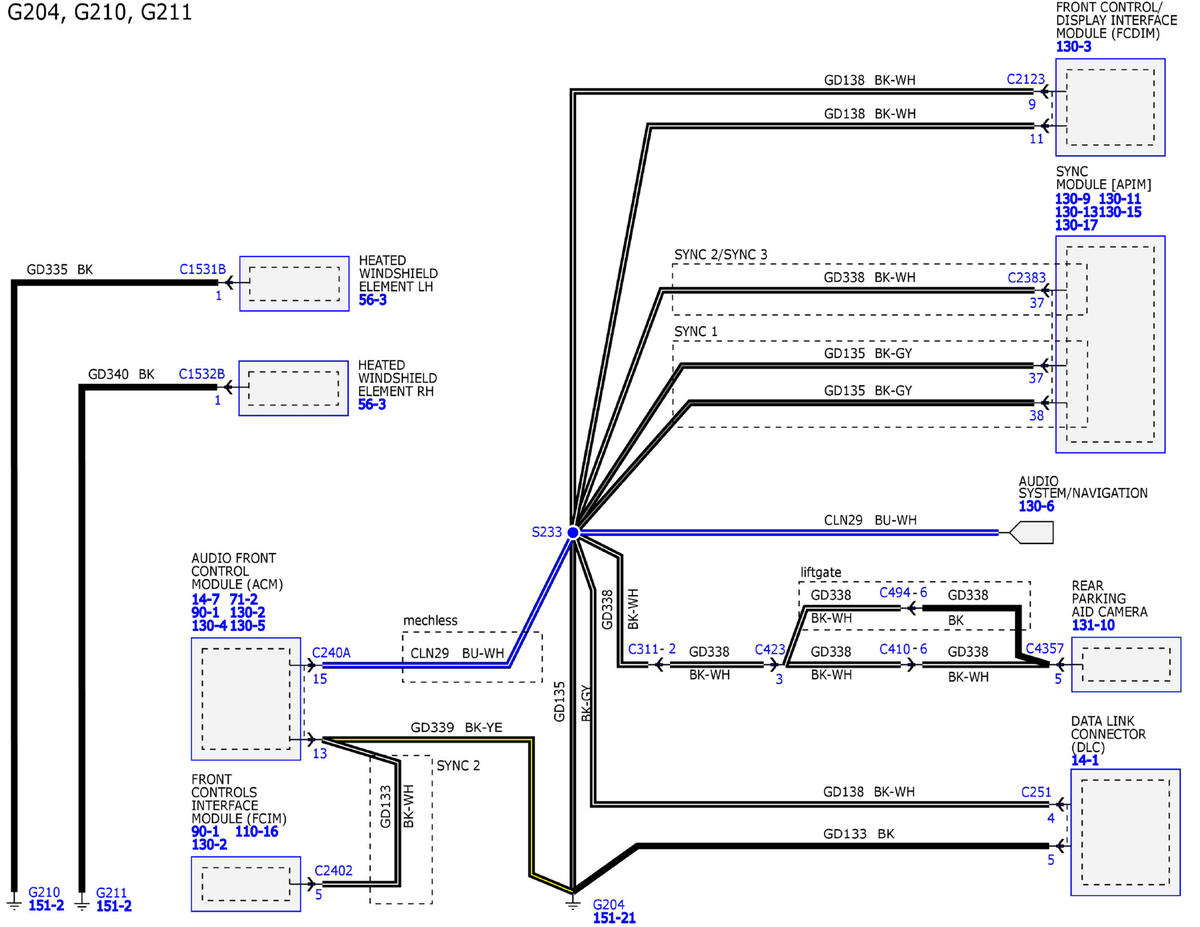The image size is (1200, 927).
Task: Open page reference 151-21 under G204
Action: pyautogui.click(x=614, y=918)
